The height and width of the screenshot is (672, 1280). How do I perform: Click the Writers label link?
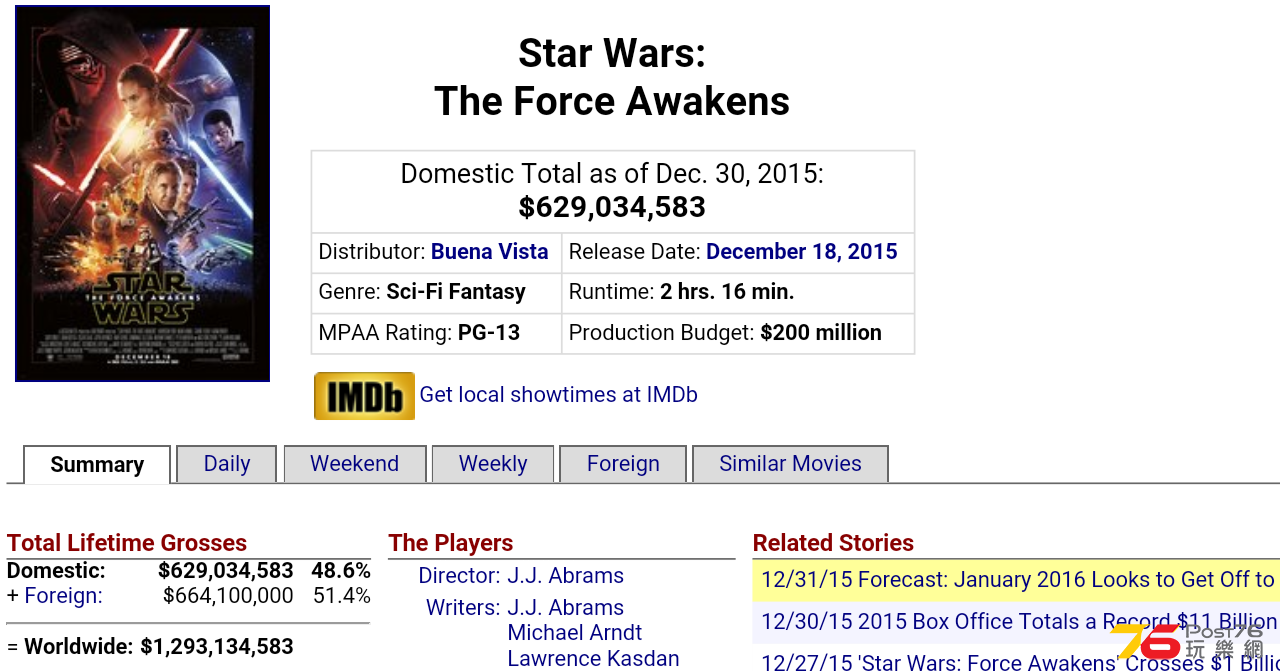463,608
